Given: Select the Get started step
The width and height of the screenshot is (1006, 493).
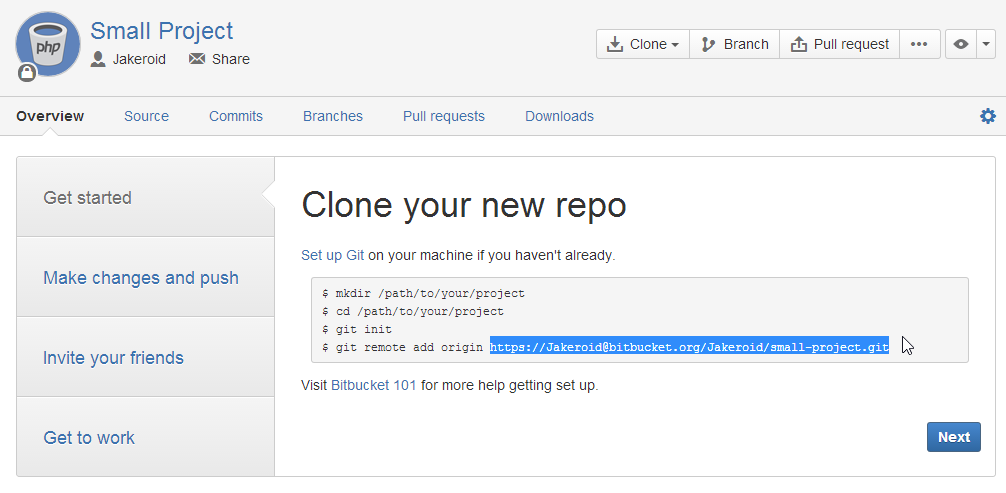Looking at the screenshot, I should click(x=146, y=197).
